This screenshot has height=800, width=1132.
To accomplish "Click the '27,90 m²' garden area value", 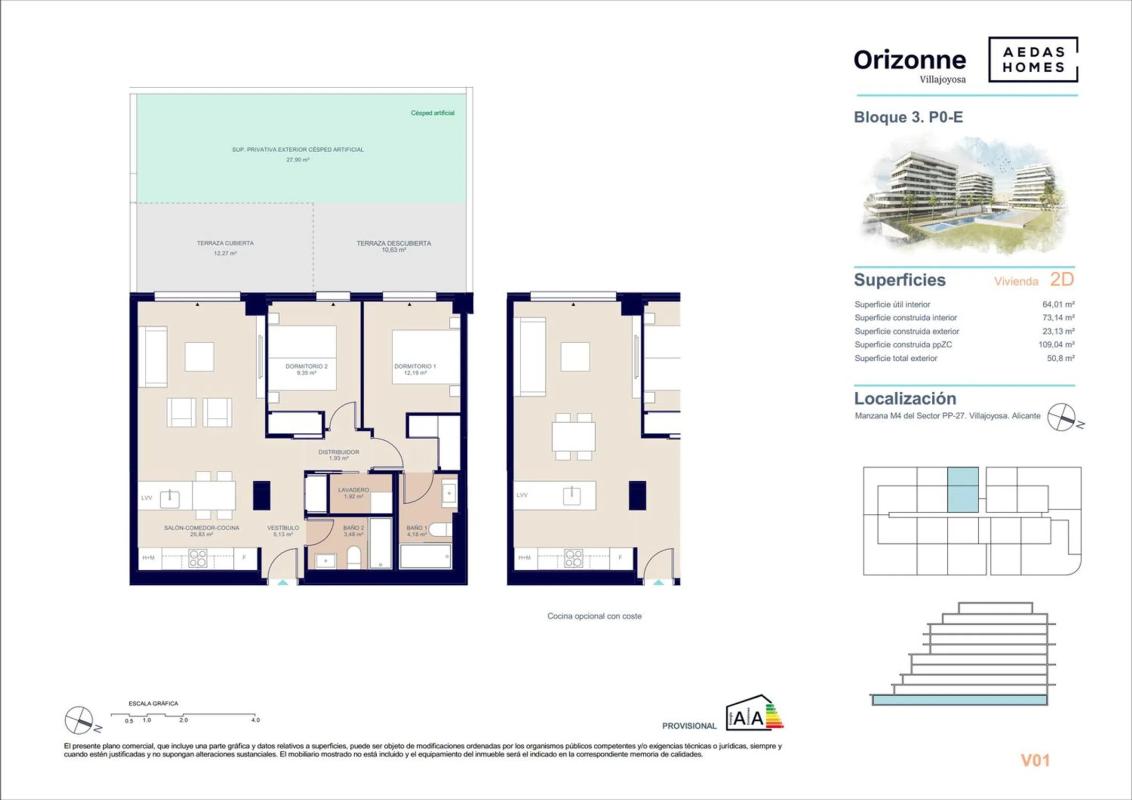I will coord(297,160).
